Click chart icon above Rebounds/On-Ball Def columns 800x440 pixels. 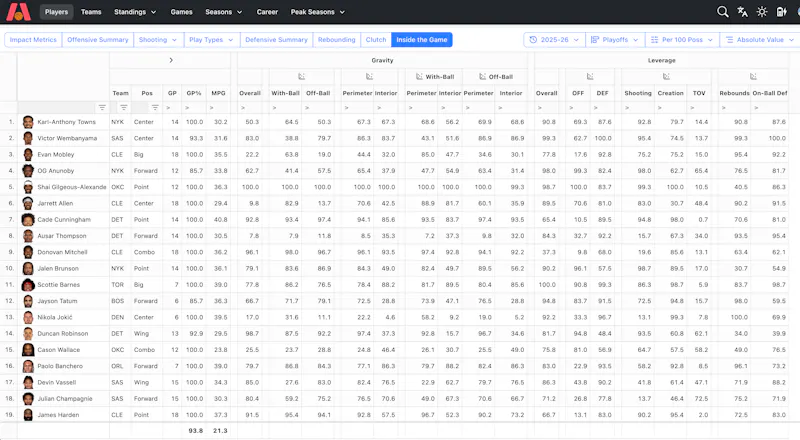(753, 77)
